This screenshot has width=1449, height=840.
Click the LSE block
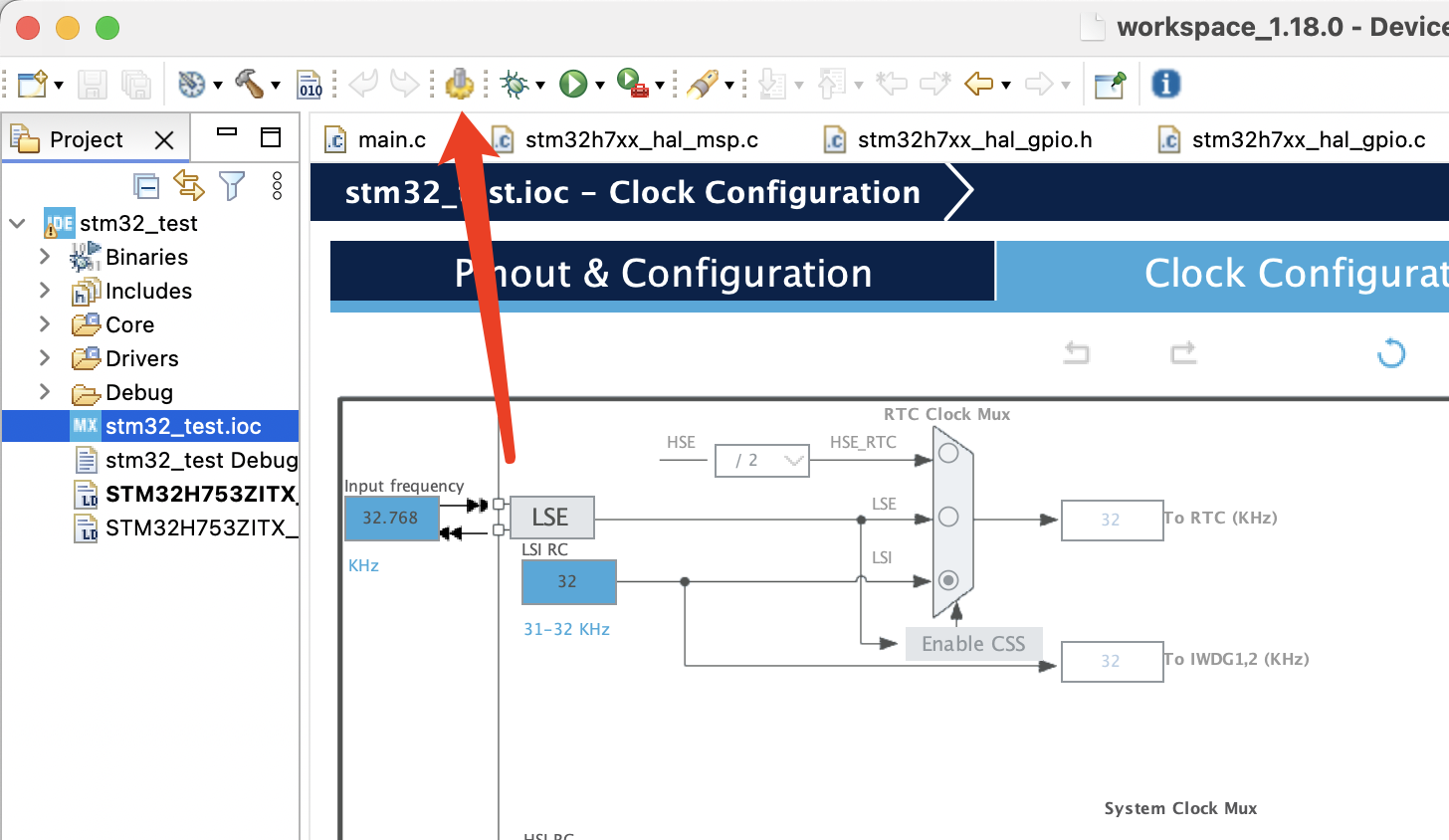(551, 518)
